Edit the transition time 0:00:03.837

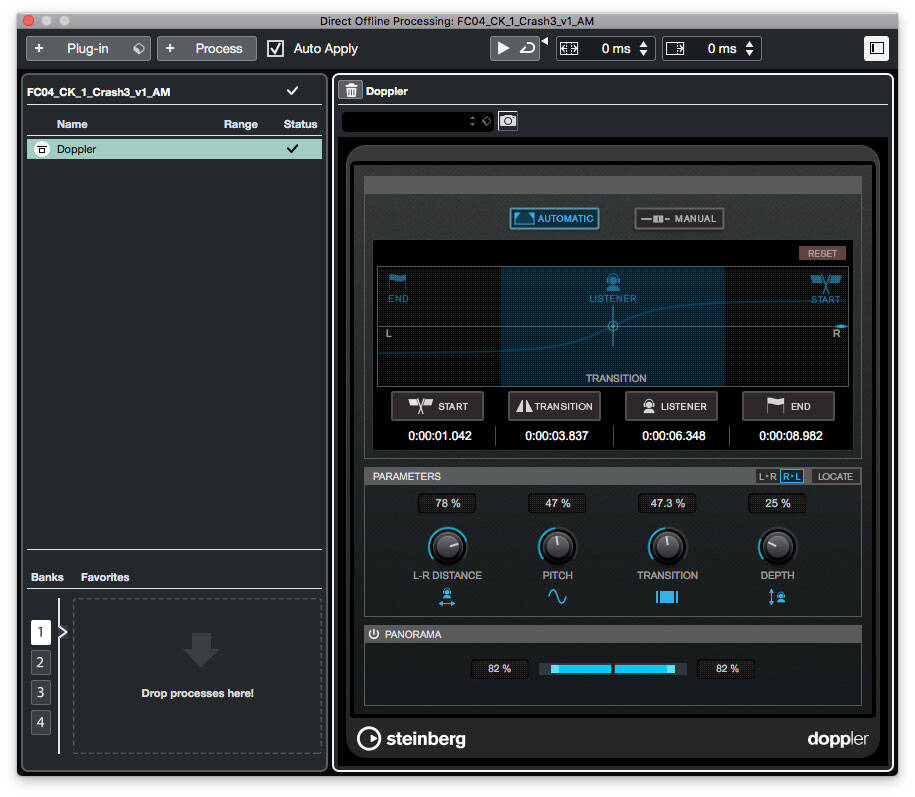tap(556, 436)
